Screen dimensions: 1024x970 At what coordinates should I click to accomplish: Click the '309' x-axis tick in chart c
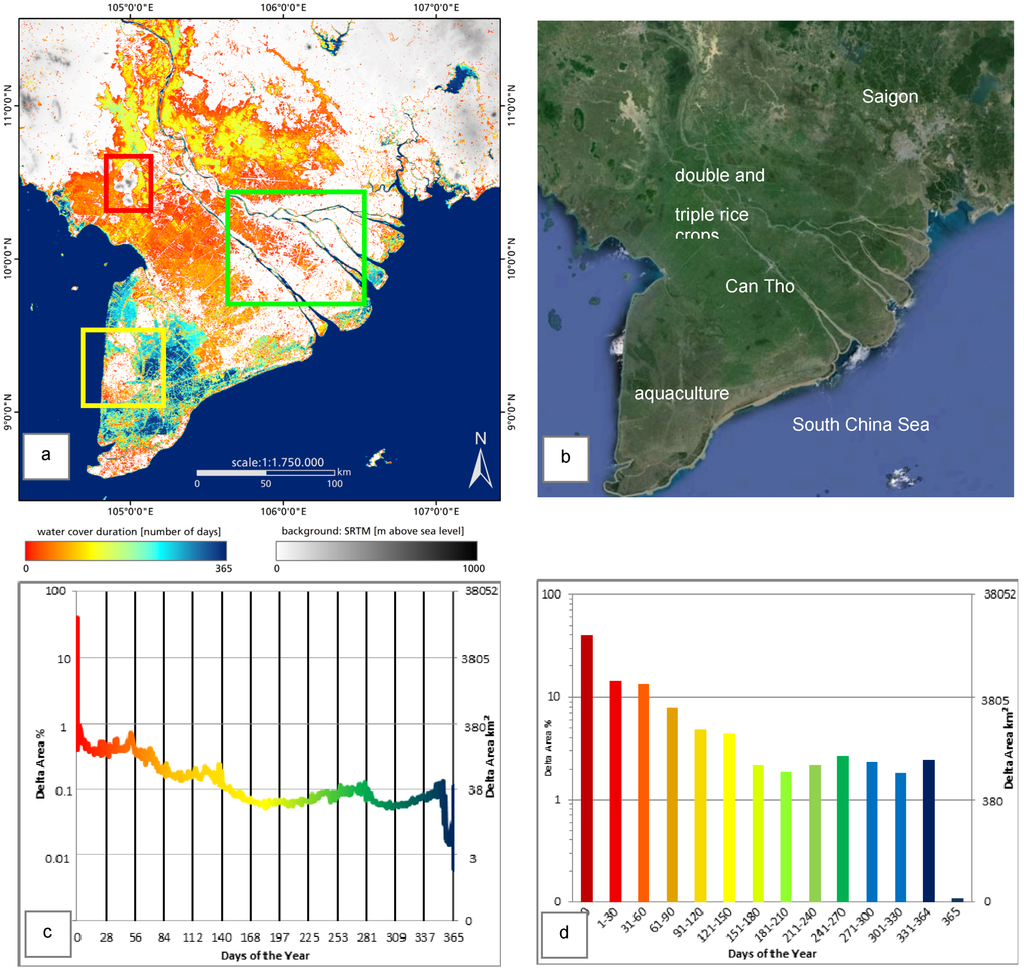pos(395,937)
